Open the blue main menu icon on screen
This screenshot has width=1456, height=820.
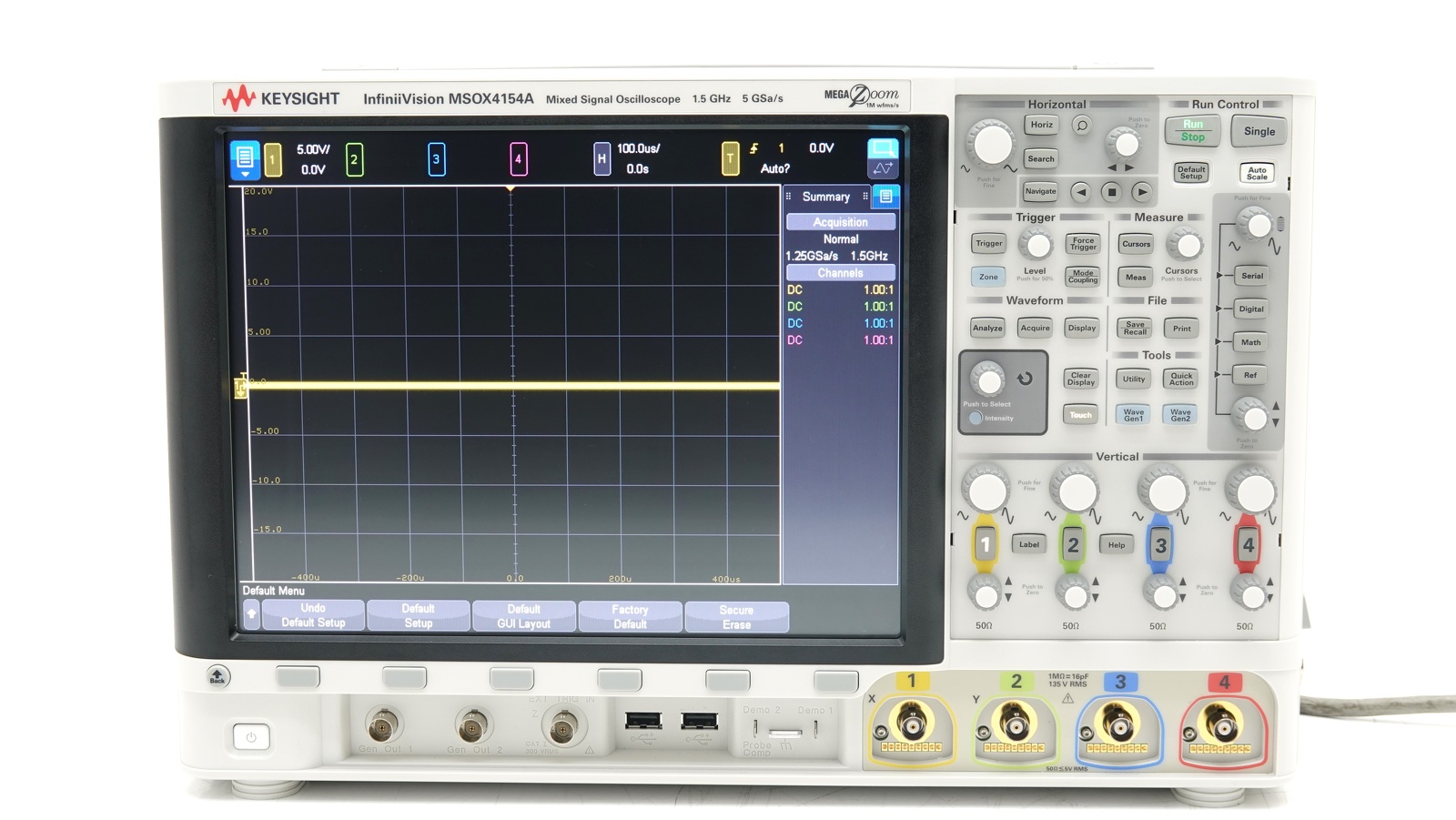coord(245,158)
